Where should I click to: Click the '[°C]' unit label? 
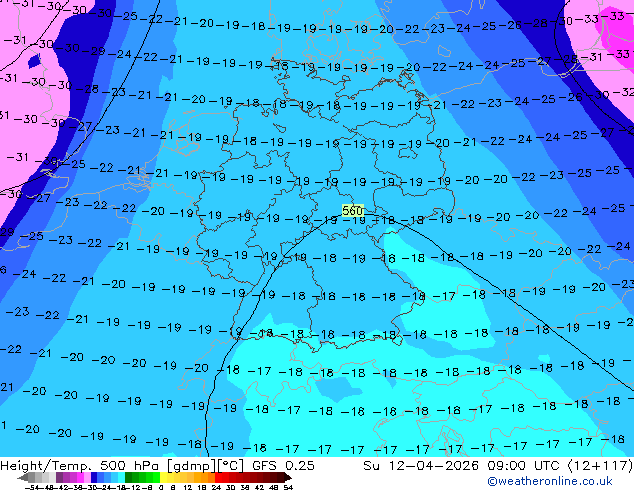(x=231, y=466)
